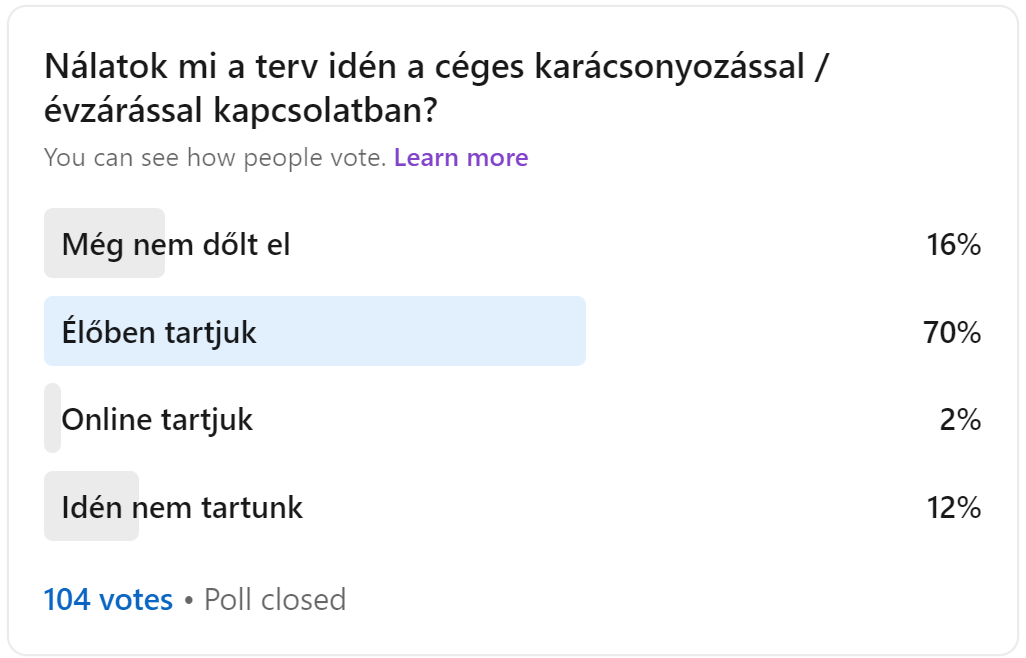Viewport: 1026px width, 658px height.
Task: Click the 2% result value
Action: [960, 419]
